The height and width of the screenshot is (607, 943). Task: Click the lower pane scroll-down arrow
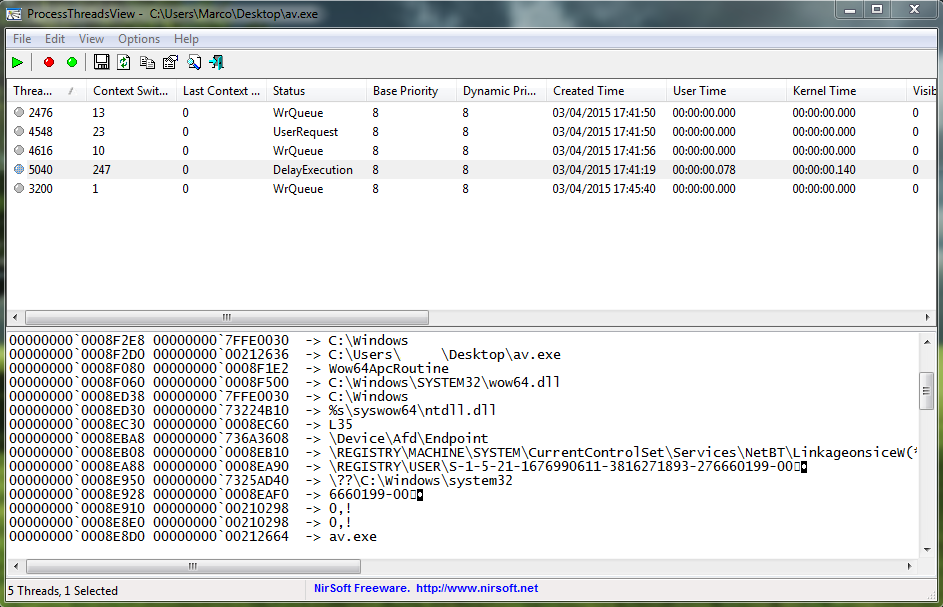[x=927, y=549]
